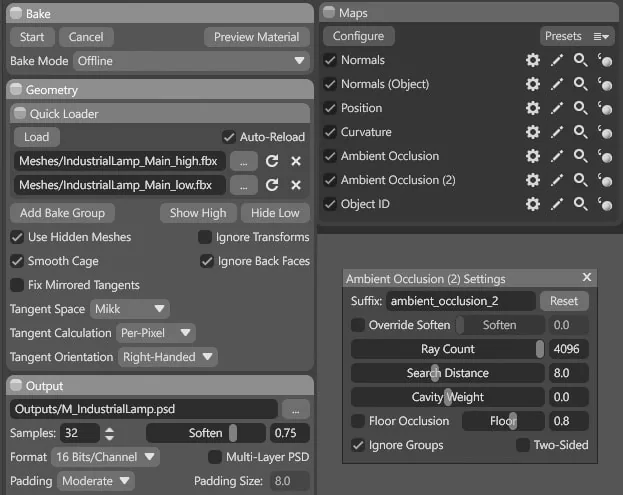Reload the IndustrialLamp_Main_high.fbx mesh
Screen dimensions: 623x495
pyautogui.click(x=272, y=161)
